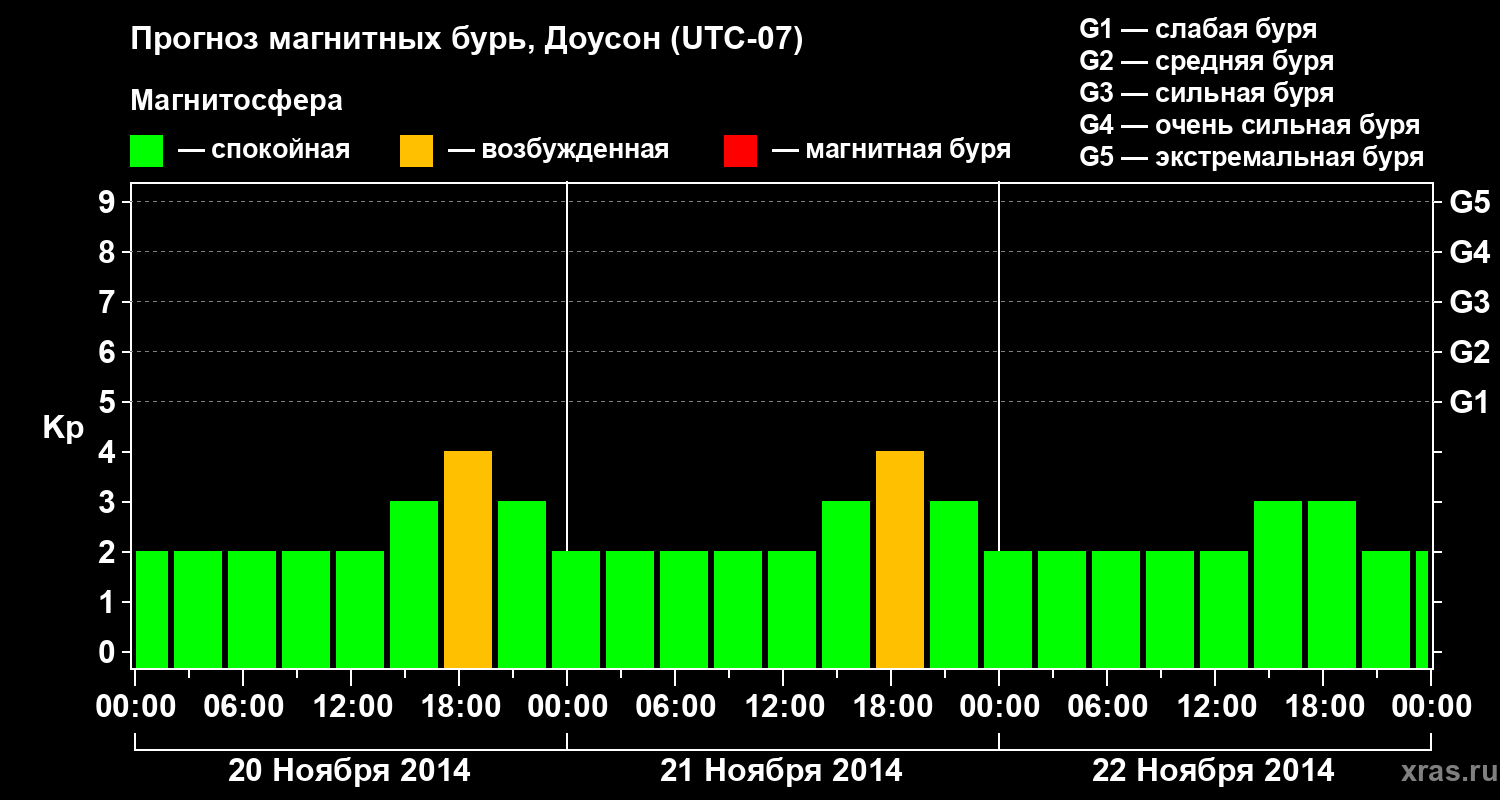Click the 22 Ноября 2014 date label

click(1213, 771)
